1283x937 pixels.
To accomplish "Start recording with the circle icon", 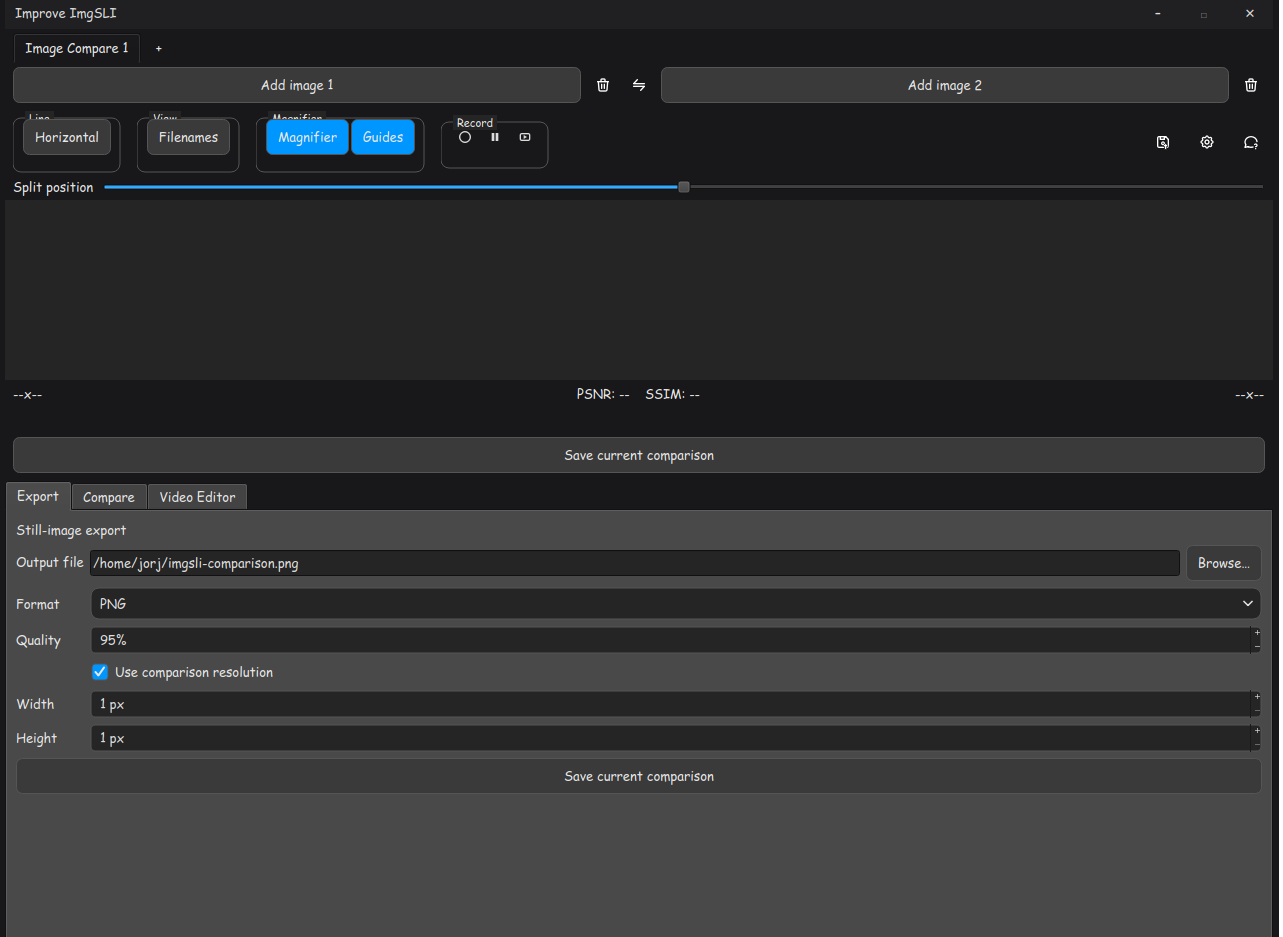I will pyautogui.click(x=465, y=137).
